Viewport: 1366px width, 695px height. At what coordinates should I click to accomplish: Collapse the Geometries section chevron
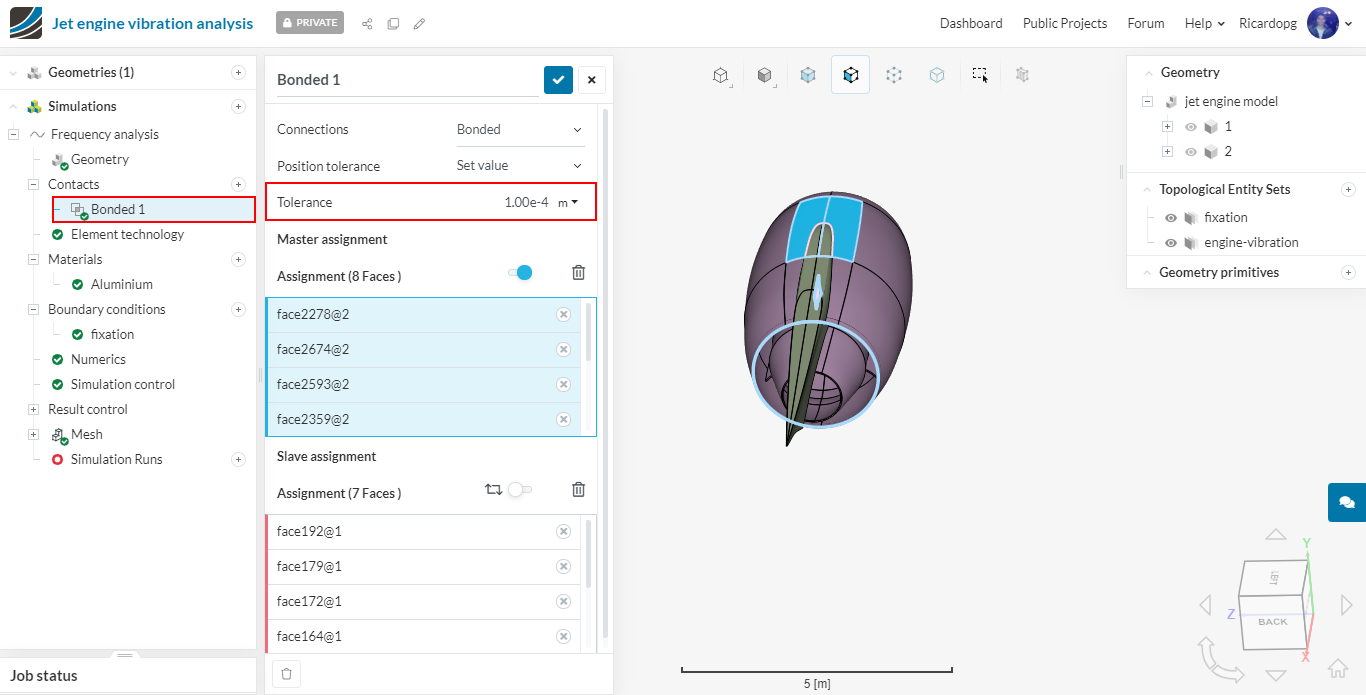click(14, 72)
